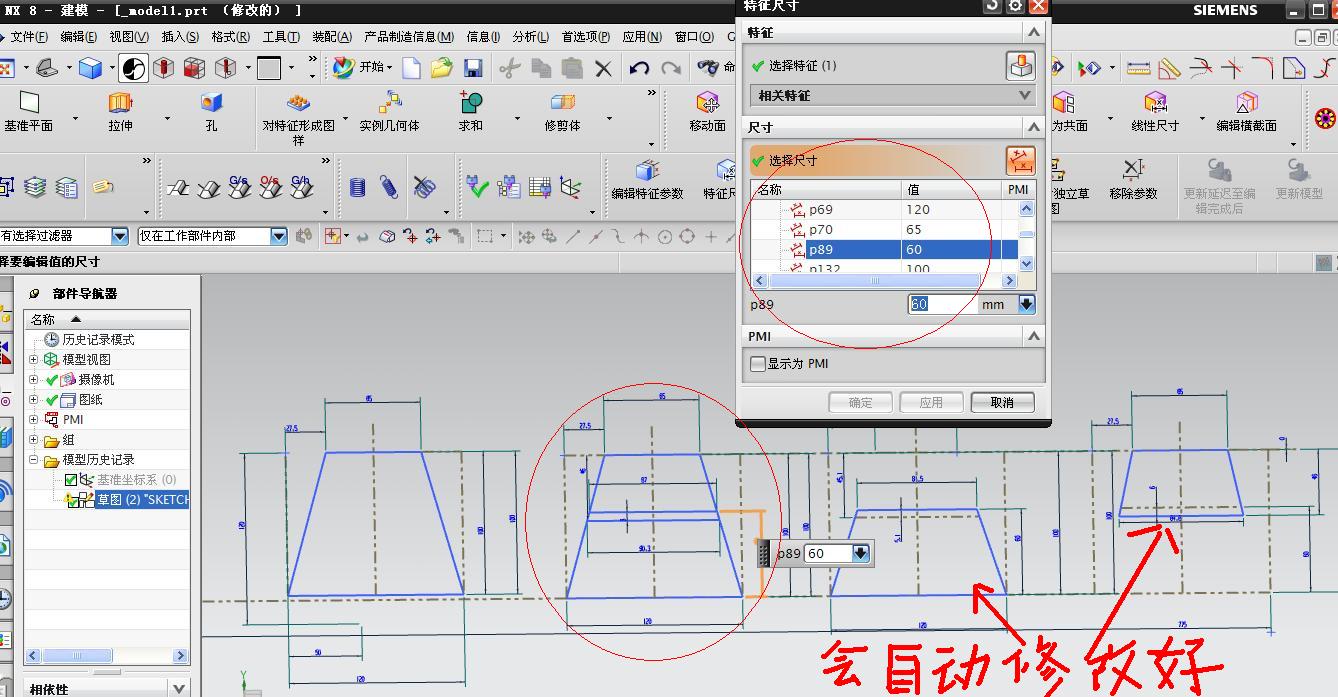Click the Undo arrow icon

639,68
